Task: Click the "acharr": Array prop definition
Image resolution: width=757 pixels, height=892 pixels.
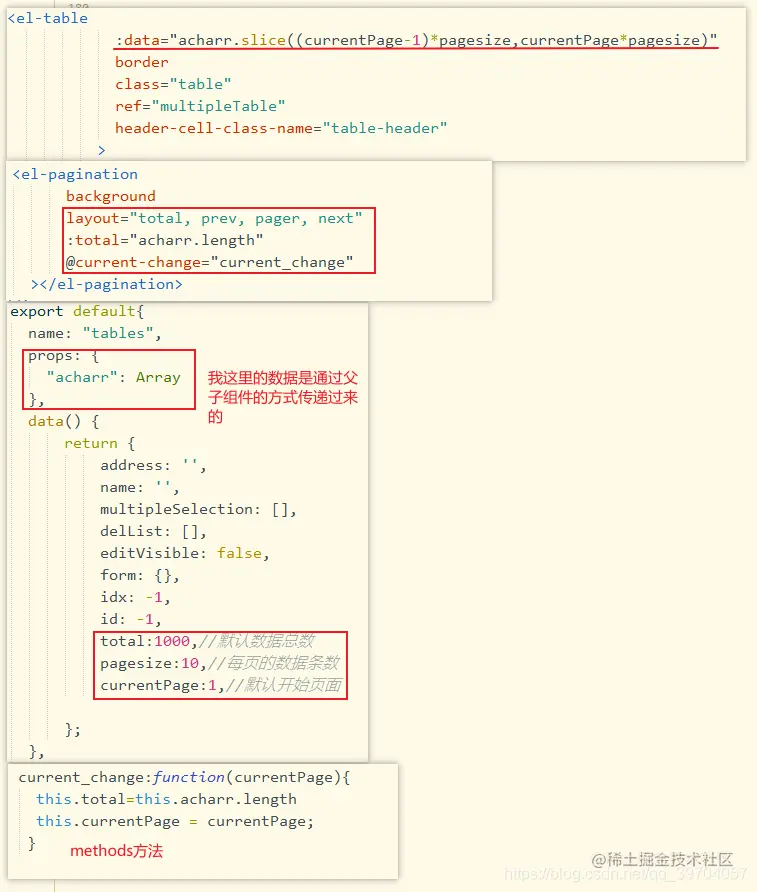Action: pyautogui.click(x=114, y=378)
